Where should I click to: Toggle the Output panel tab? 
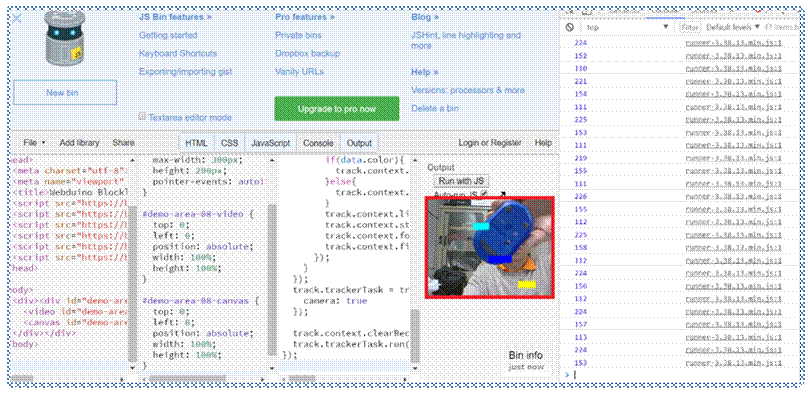click(359, 143)
